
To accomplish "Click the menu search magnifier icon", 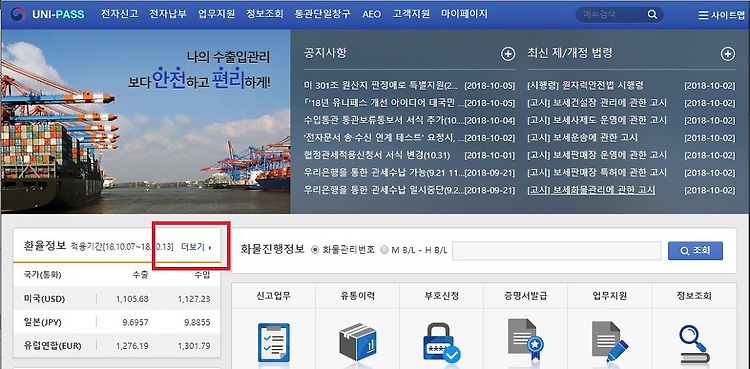I will [x=652, y=14].
